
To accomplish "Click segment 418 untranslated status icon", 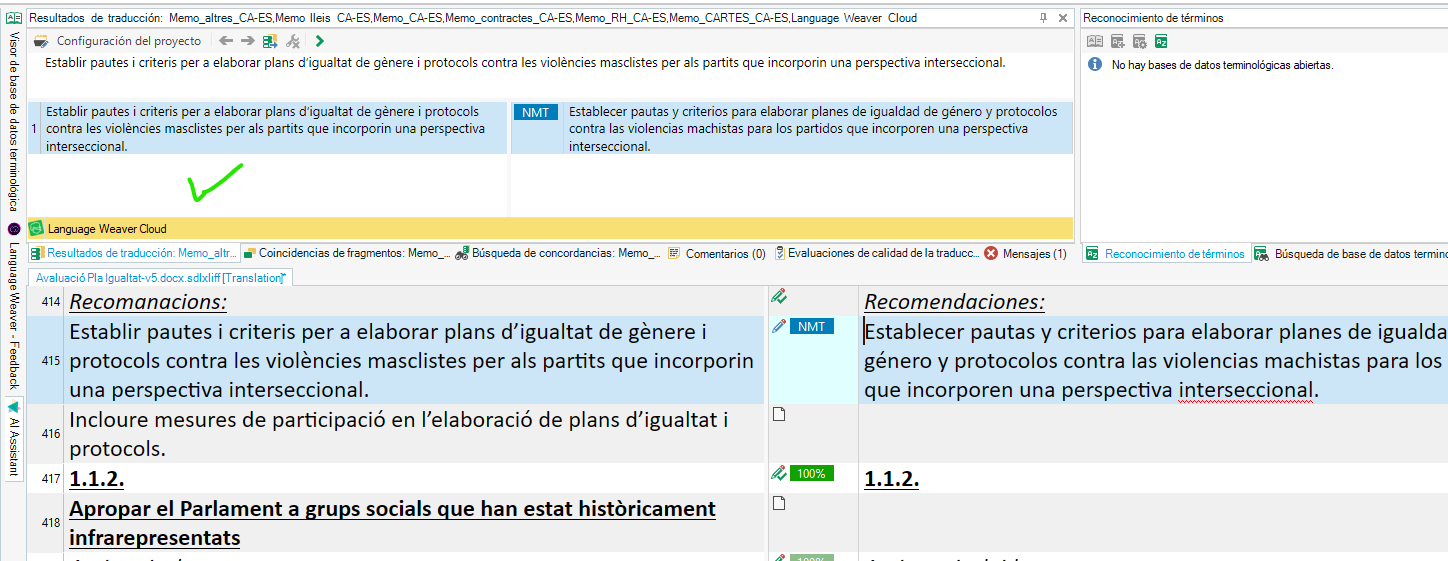I will (779, 503).
